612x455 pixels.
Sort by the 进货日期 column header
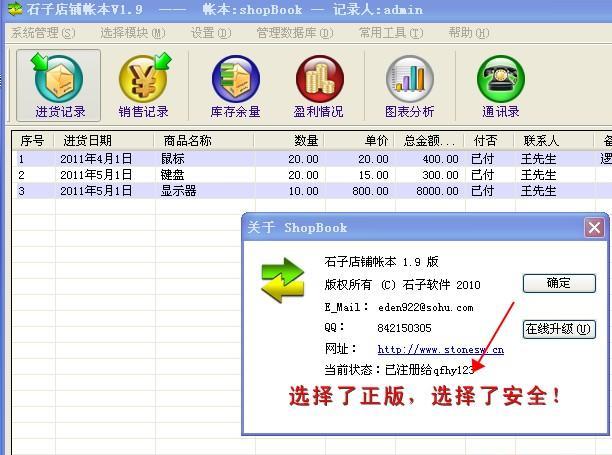88,141
